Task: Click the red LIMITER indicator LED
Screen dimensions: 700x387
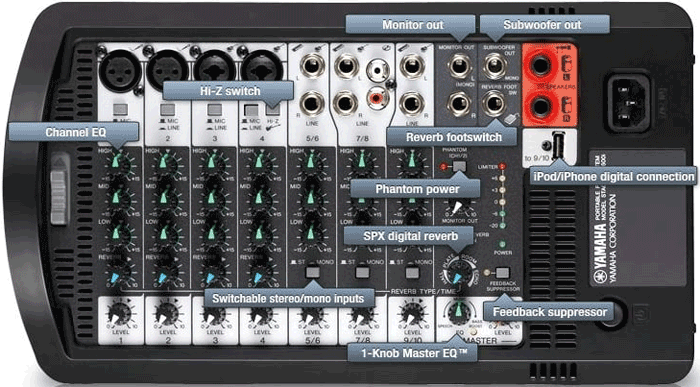Action: 503,166
